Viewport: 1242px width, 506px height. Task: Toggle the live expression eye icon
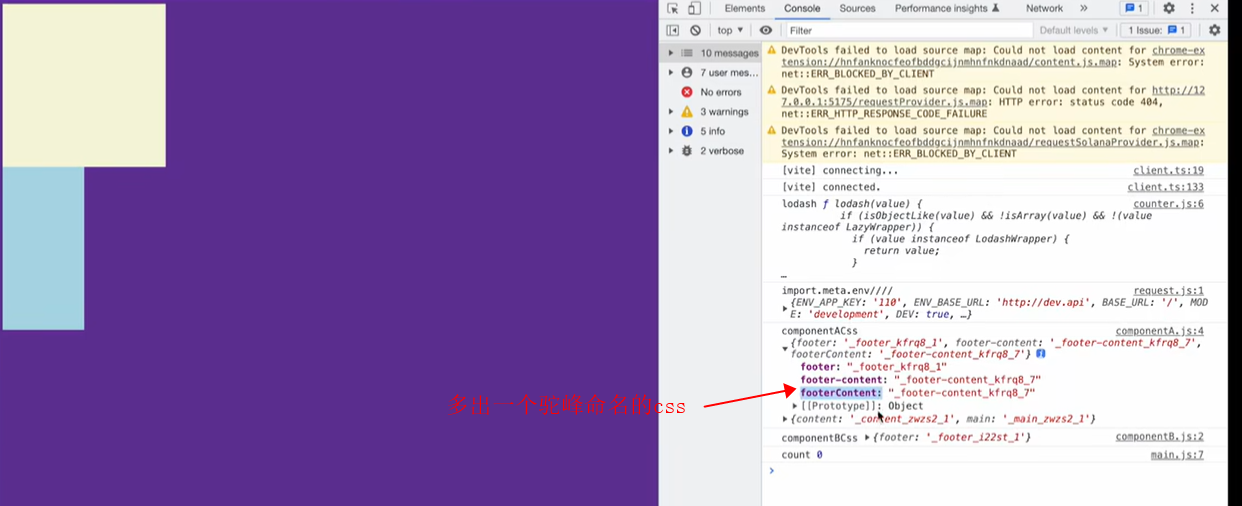click(x=766, y=30)
